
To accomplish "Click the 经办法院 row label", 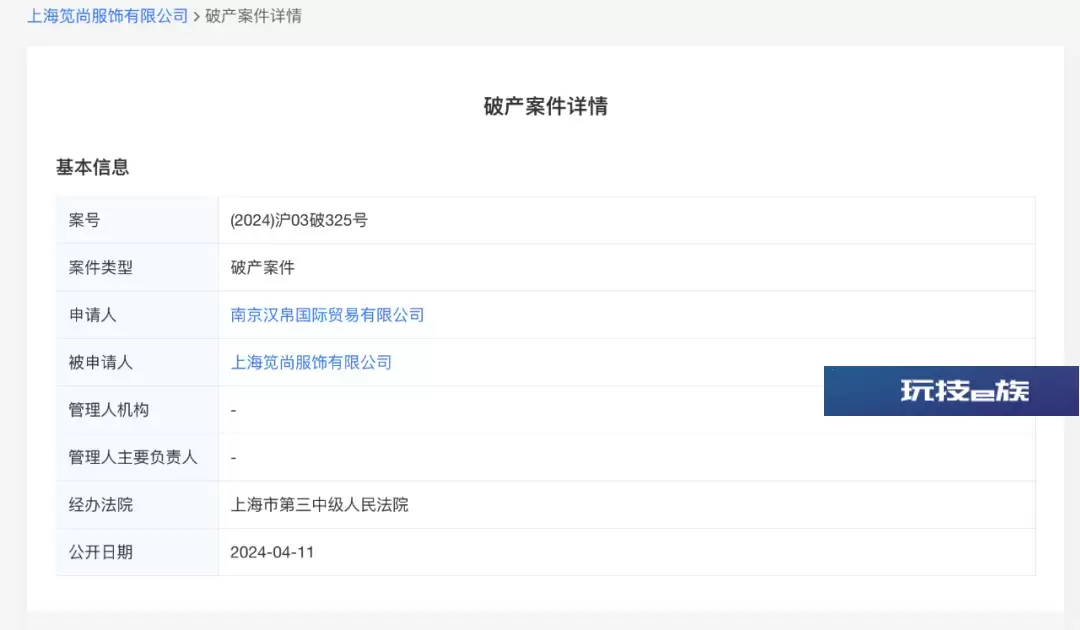I will coord(101,505).
